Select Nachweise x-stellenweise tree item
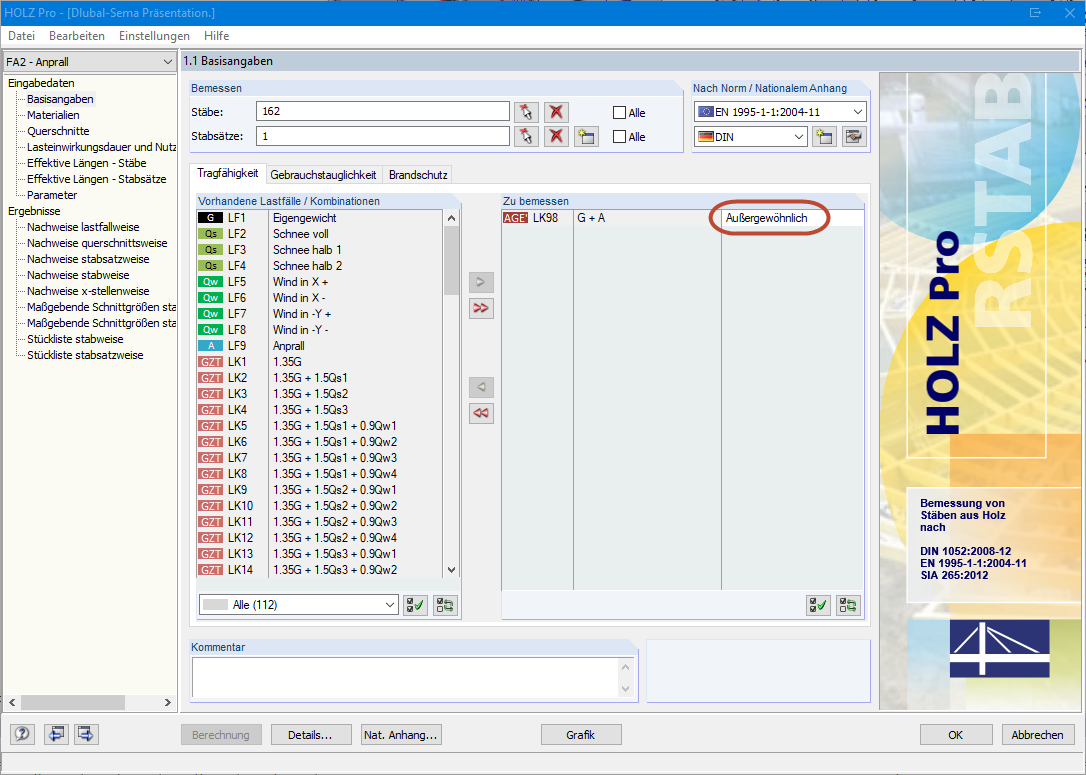The width and height of the screenshot is (1086, 775). coord(88,291)
